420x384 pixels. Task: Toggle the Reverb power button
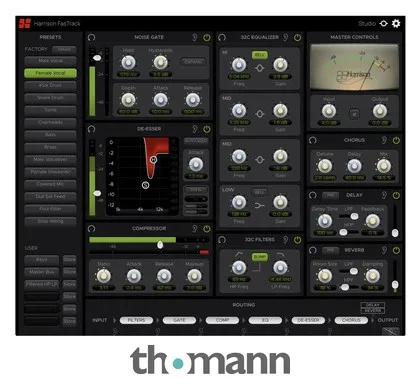click(x=396, y=250)
